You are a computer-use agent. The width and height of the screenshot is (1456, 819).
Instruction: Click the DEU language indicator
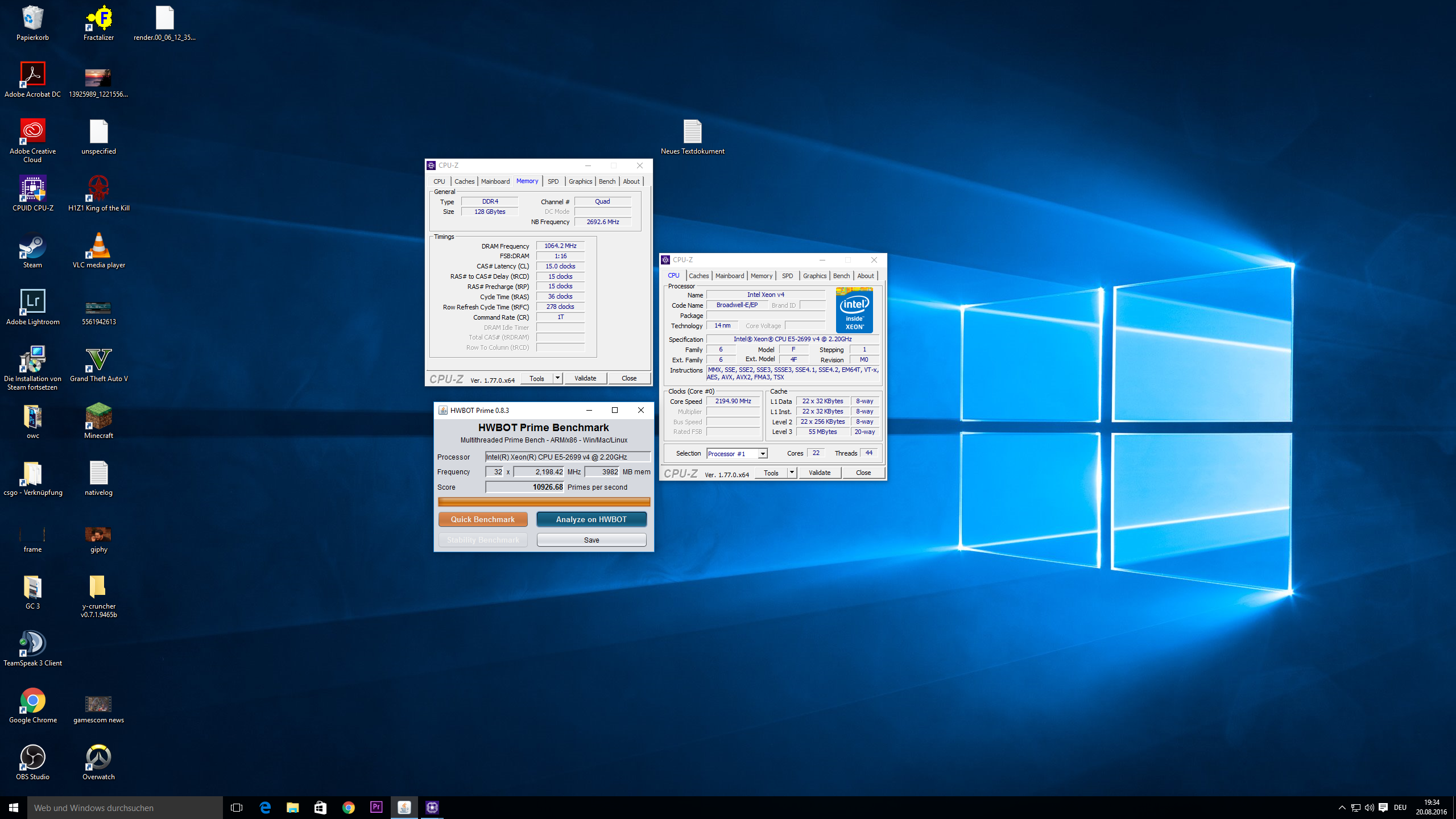1400,808
